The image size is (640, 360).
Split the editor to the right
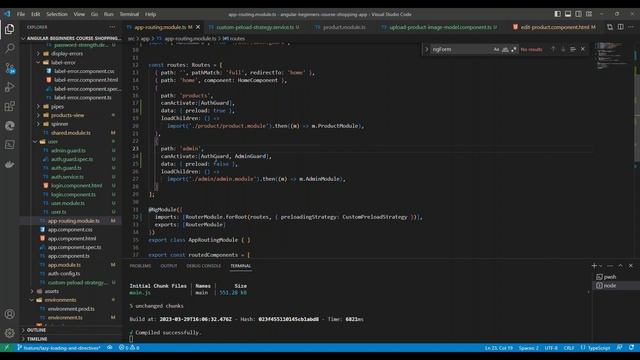(x=620, y=27)
